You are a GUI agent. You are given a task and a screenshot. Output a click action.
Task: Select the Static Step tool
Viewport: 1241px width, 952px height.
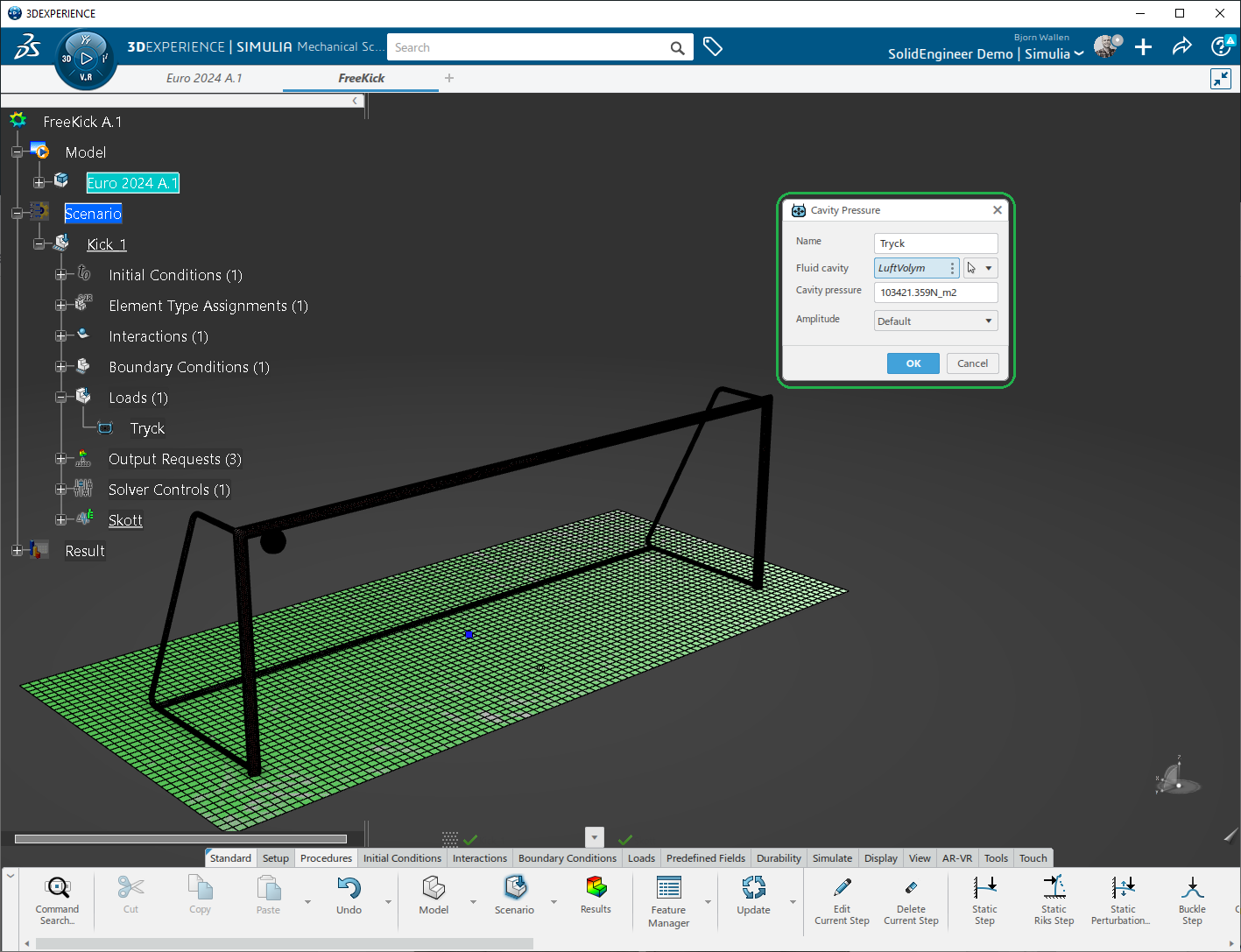[x=984, y=888]
